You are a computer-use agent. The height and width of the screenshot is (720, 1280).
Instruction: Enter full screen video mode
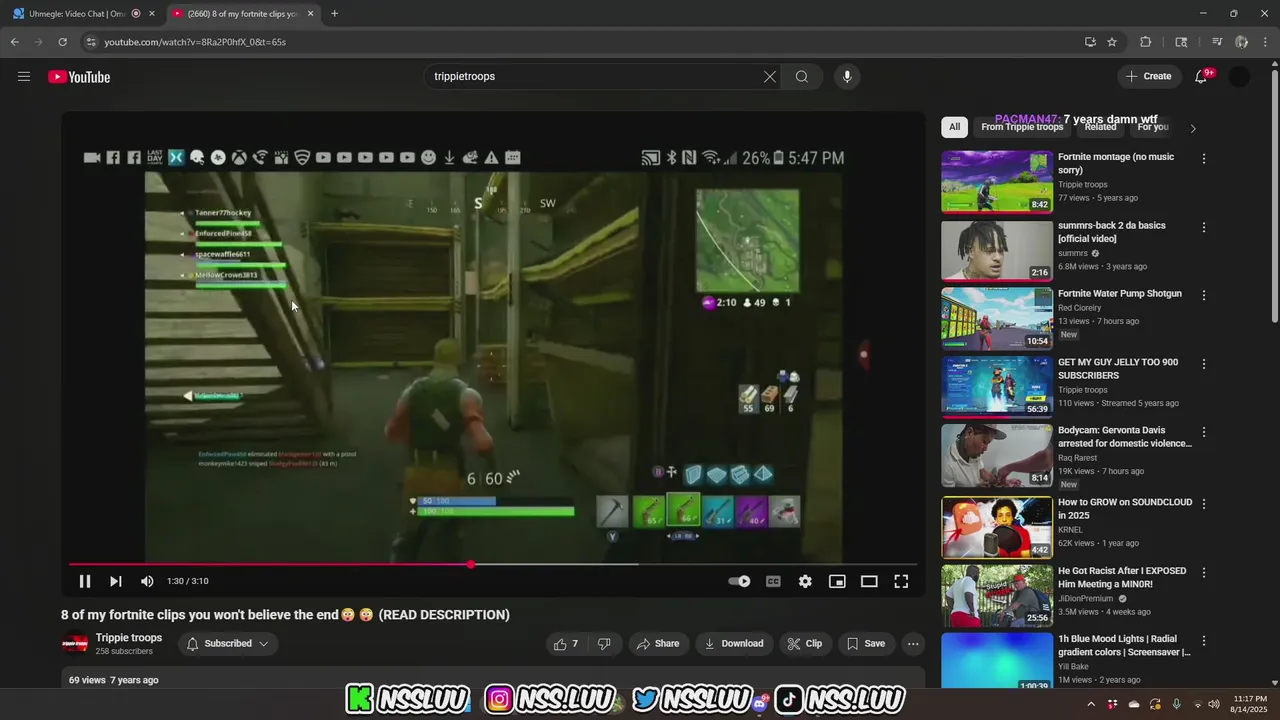pos(901,581)
